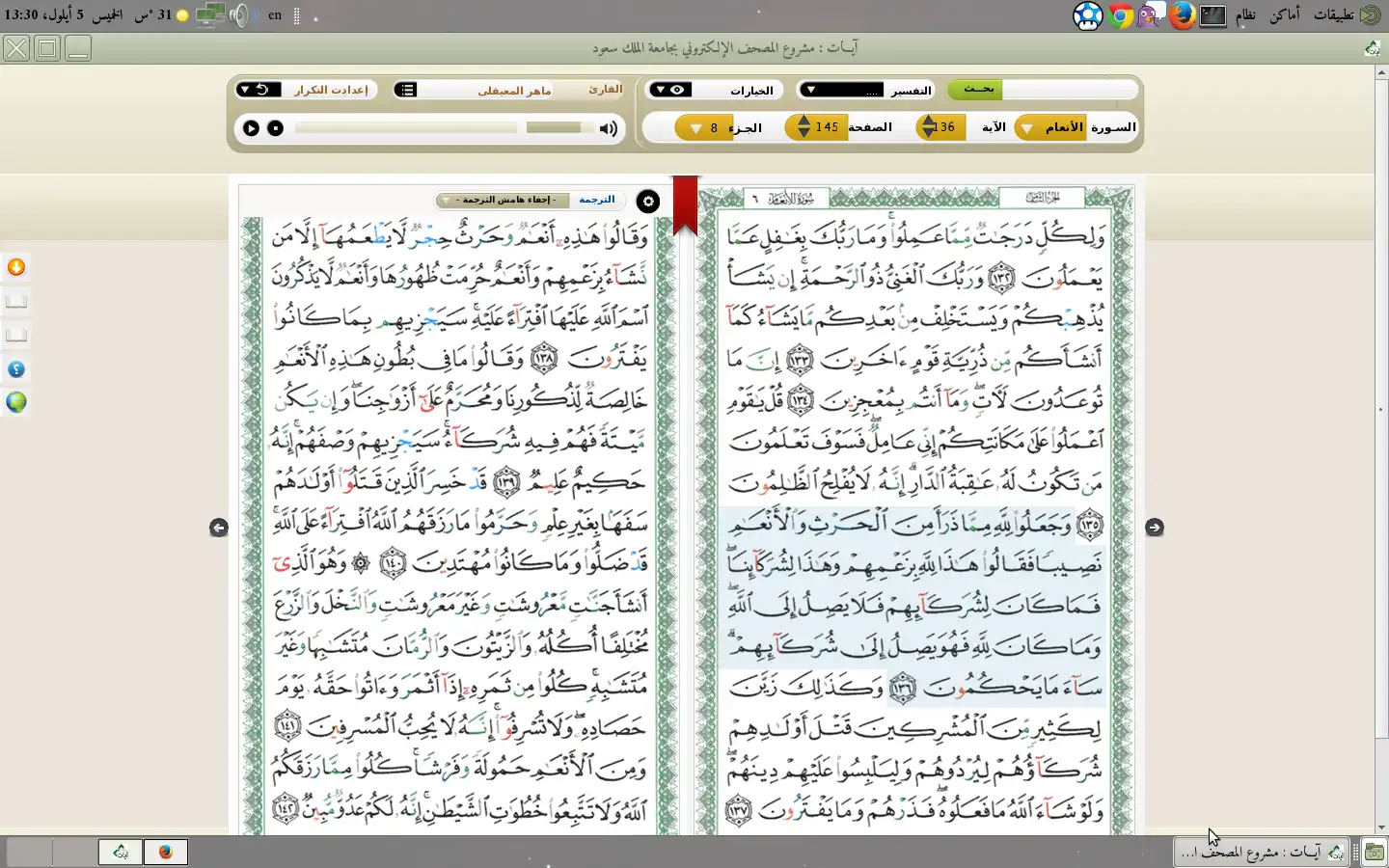Open the أماكن places menu
The image size is (1389, 868).
point(1284,14)
